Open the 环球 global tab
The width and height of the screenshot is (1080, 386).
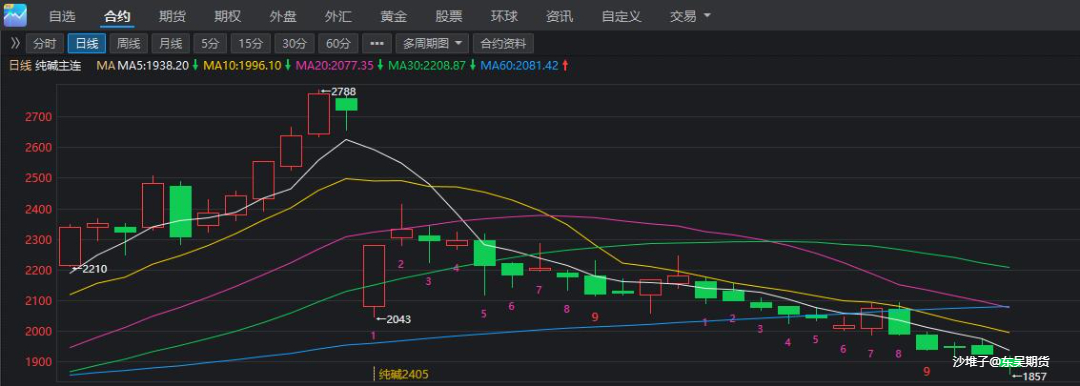coord(504,16)
